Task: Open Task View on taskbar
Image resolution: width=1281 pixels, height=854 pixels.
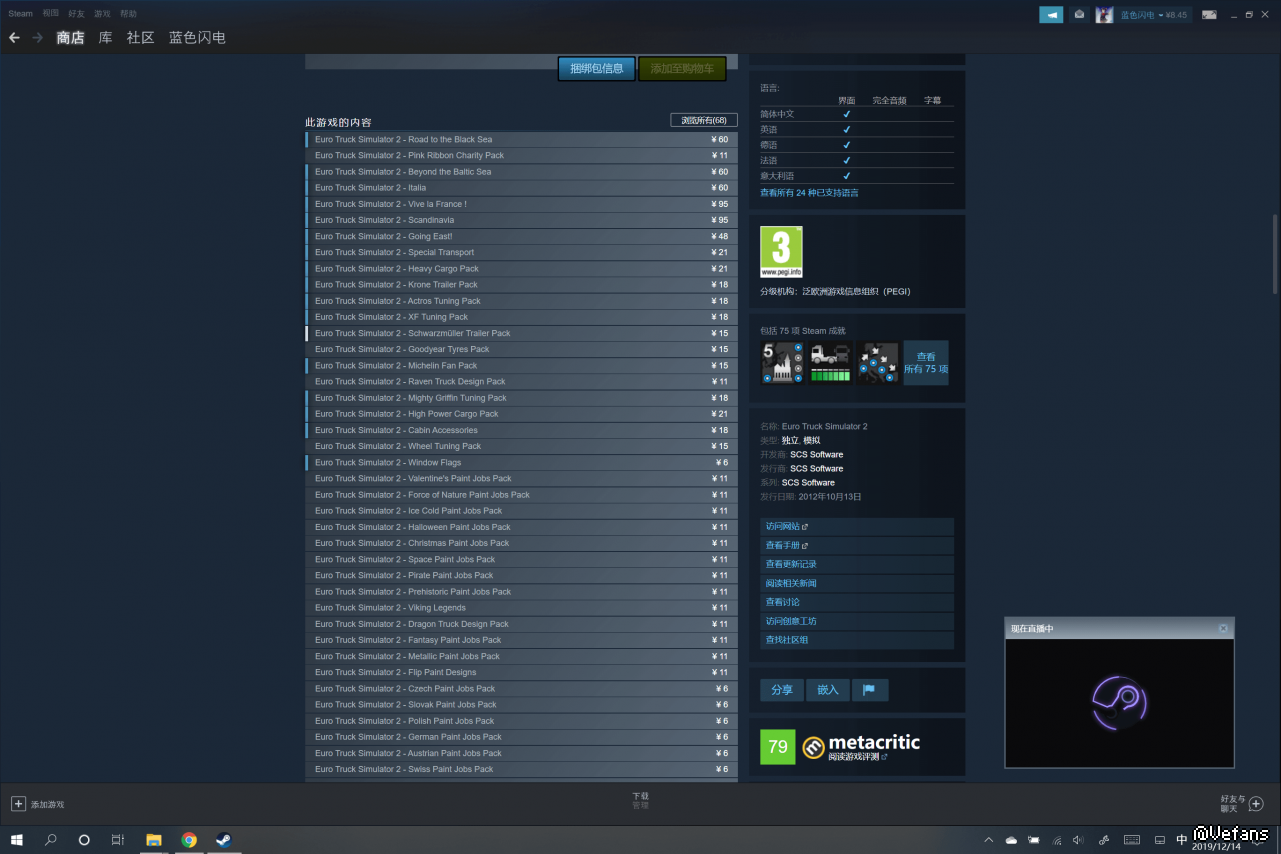Action: pyautogui.click(x=118, y=840)
